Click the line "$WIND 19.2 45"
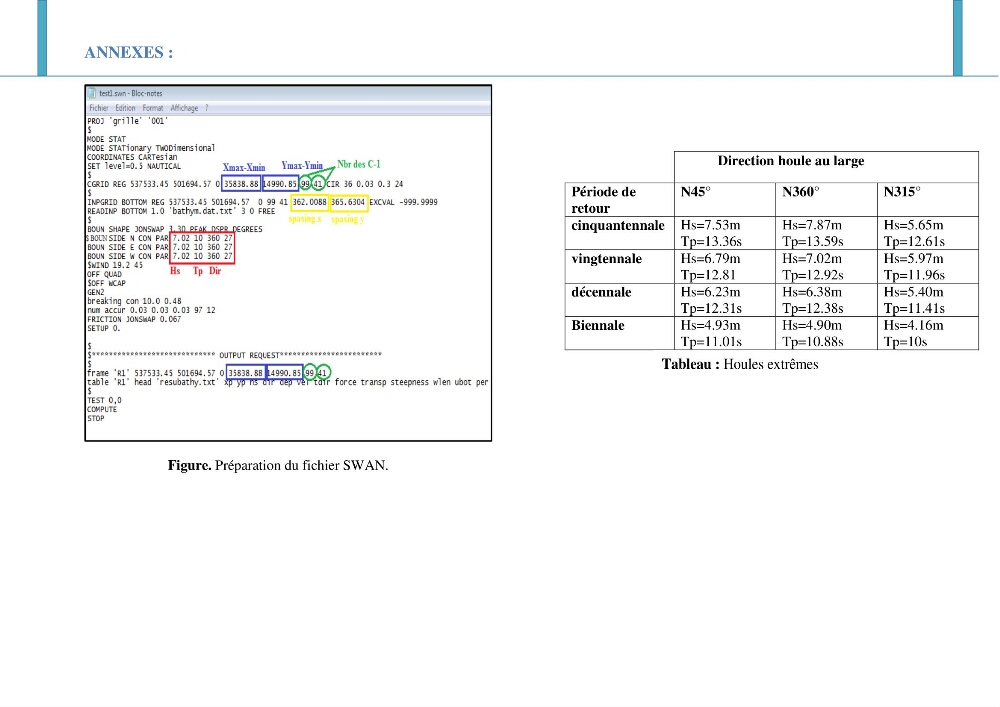 point(115,265)
